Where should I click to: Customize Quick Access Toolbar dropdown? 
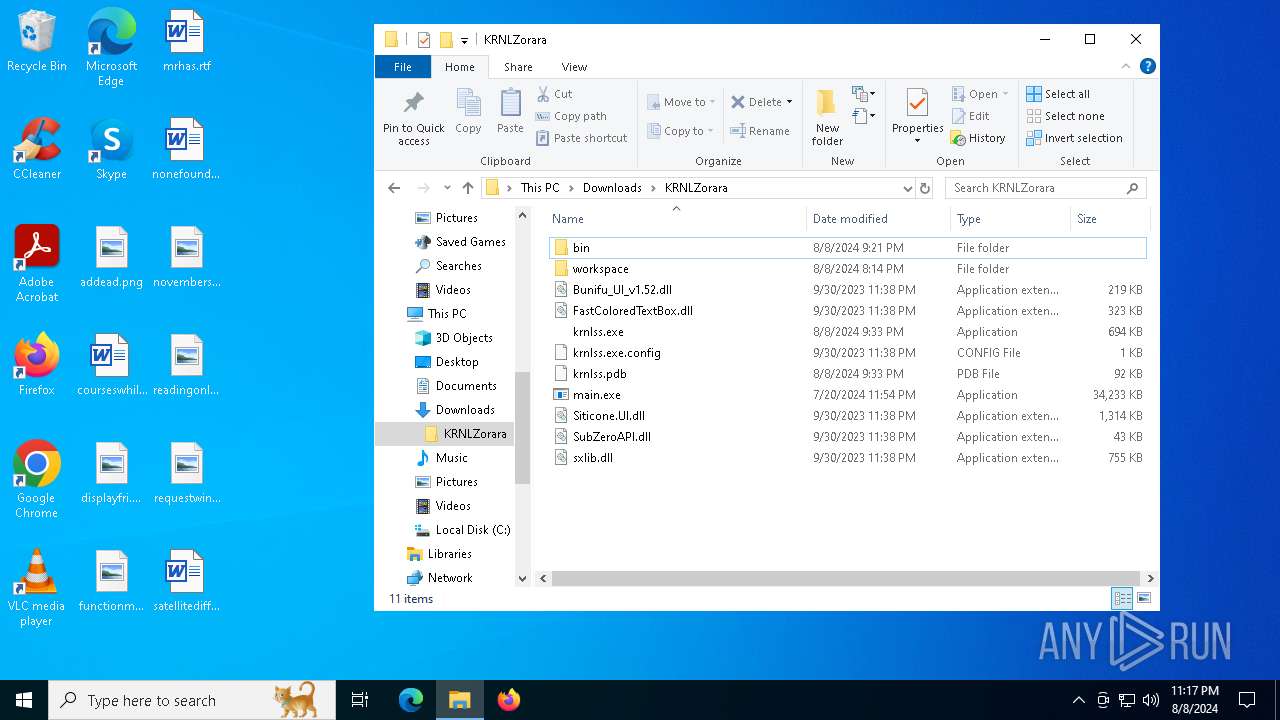pyautogui.click(x=464, y=40)
